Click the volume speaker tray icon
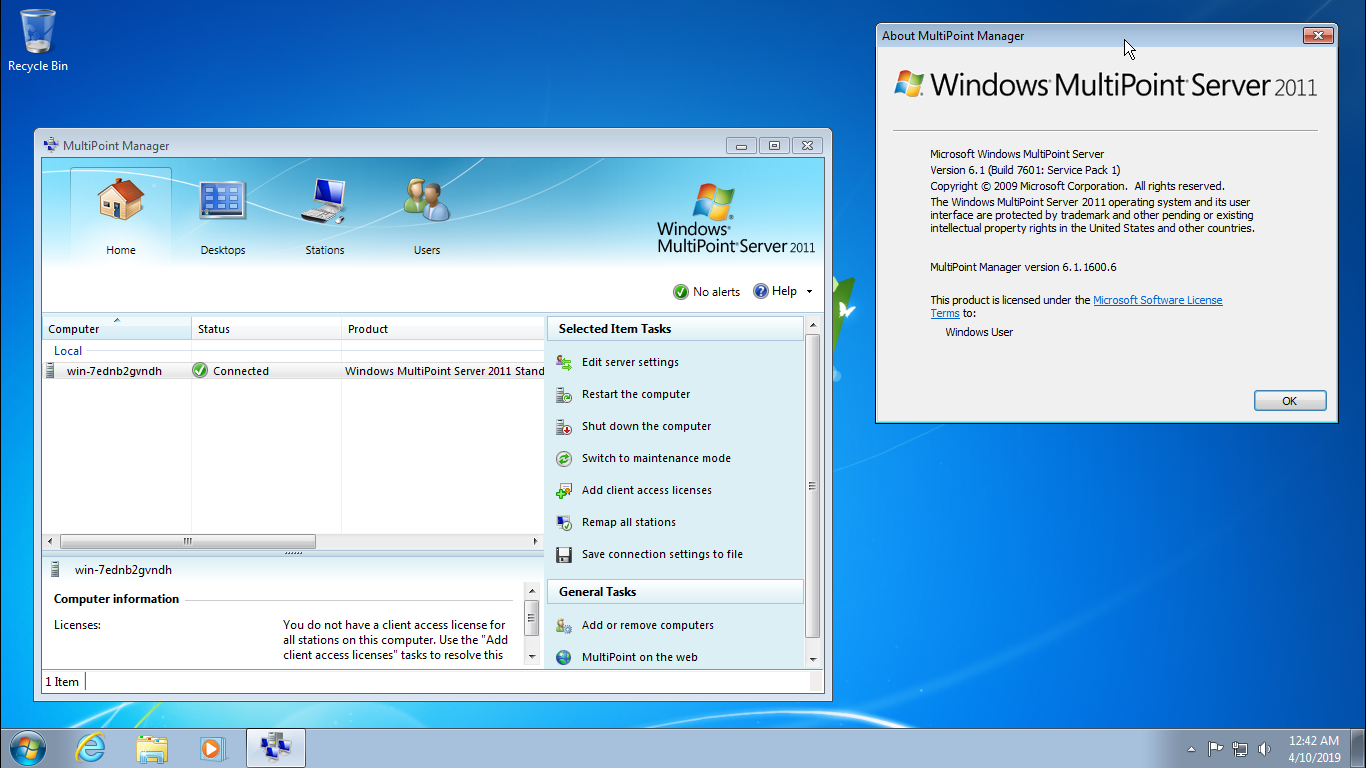Screen dimensions: 1366x768 tap(1264, 748)
